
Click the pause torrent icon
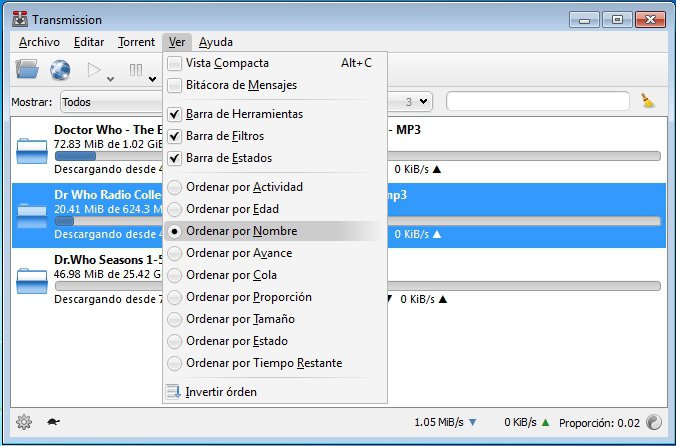tap(136, 70)
